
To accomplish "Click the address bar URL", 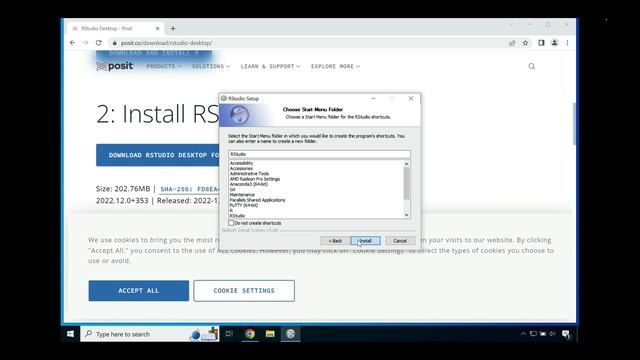I will 166,43.
